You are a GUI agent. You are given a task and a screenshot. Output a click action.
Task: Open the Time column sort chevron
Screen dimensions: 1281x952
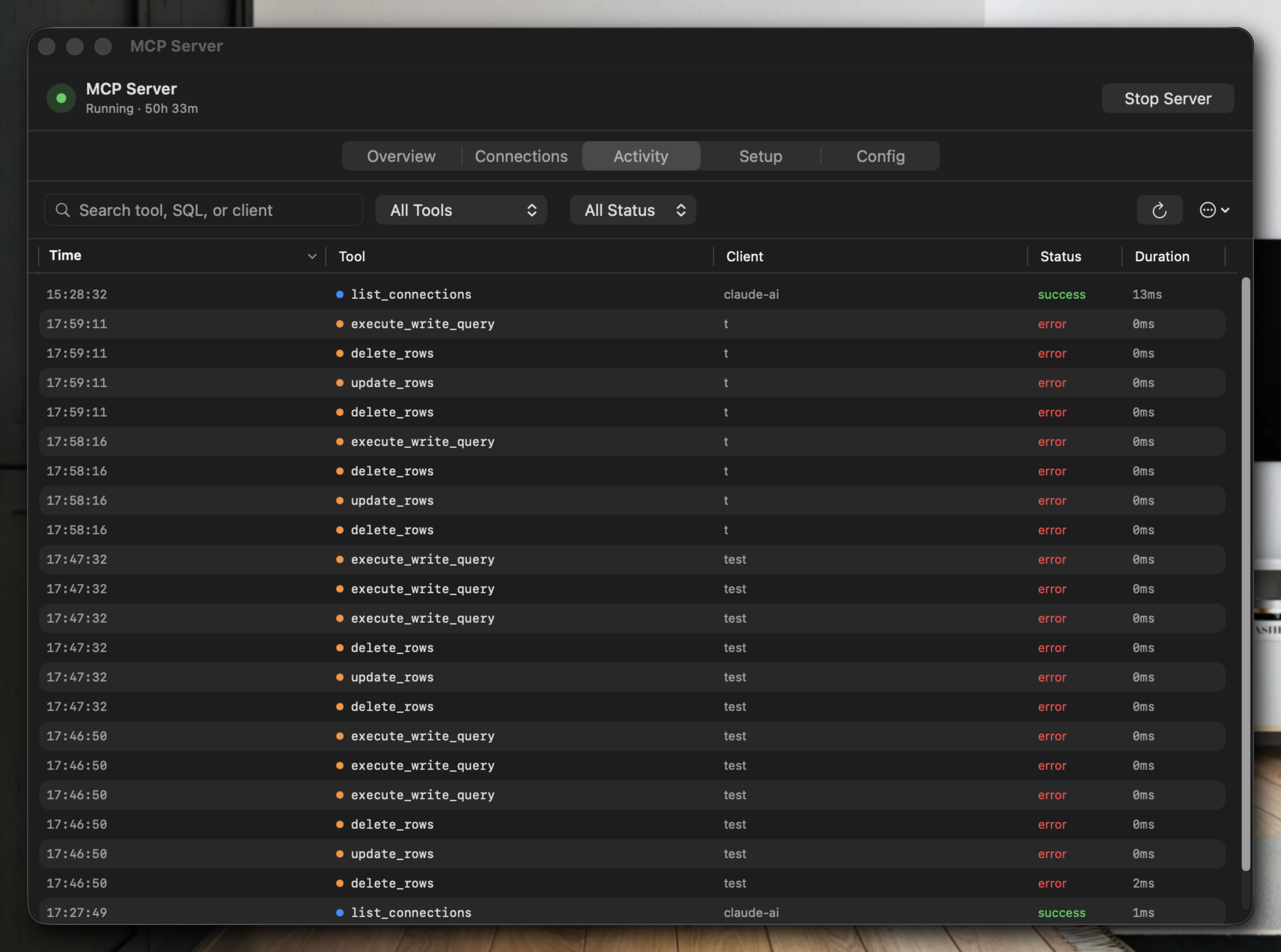tap(312, 256)
